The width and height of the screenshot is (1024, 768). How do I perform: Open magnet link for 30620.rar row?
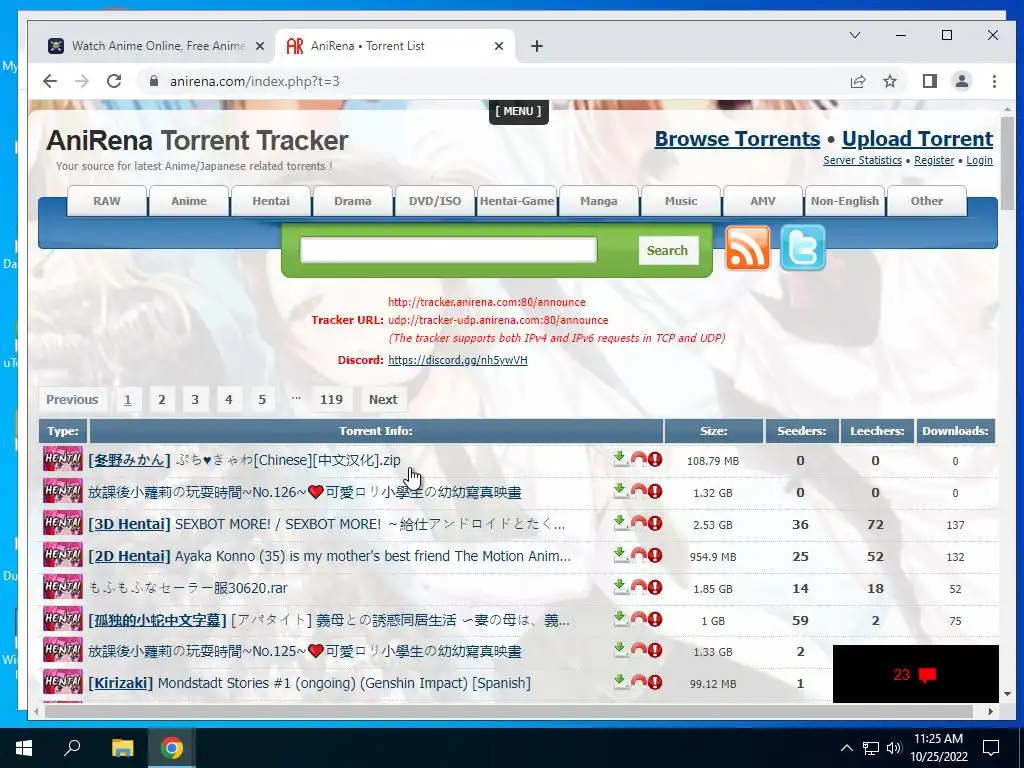(x=639, y=586)
